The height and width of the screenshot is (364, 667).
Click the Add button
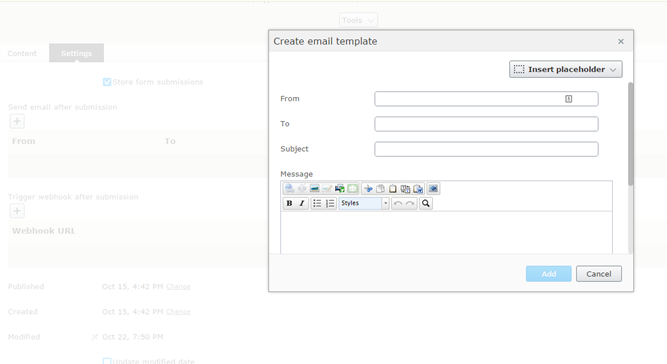click(548, 274)
